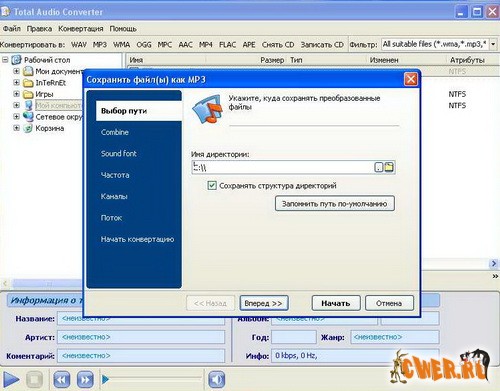500x391 pixels.
Task: Select the Частота step in wizard sidebar
Action: click(x=115, y=175)
